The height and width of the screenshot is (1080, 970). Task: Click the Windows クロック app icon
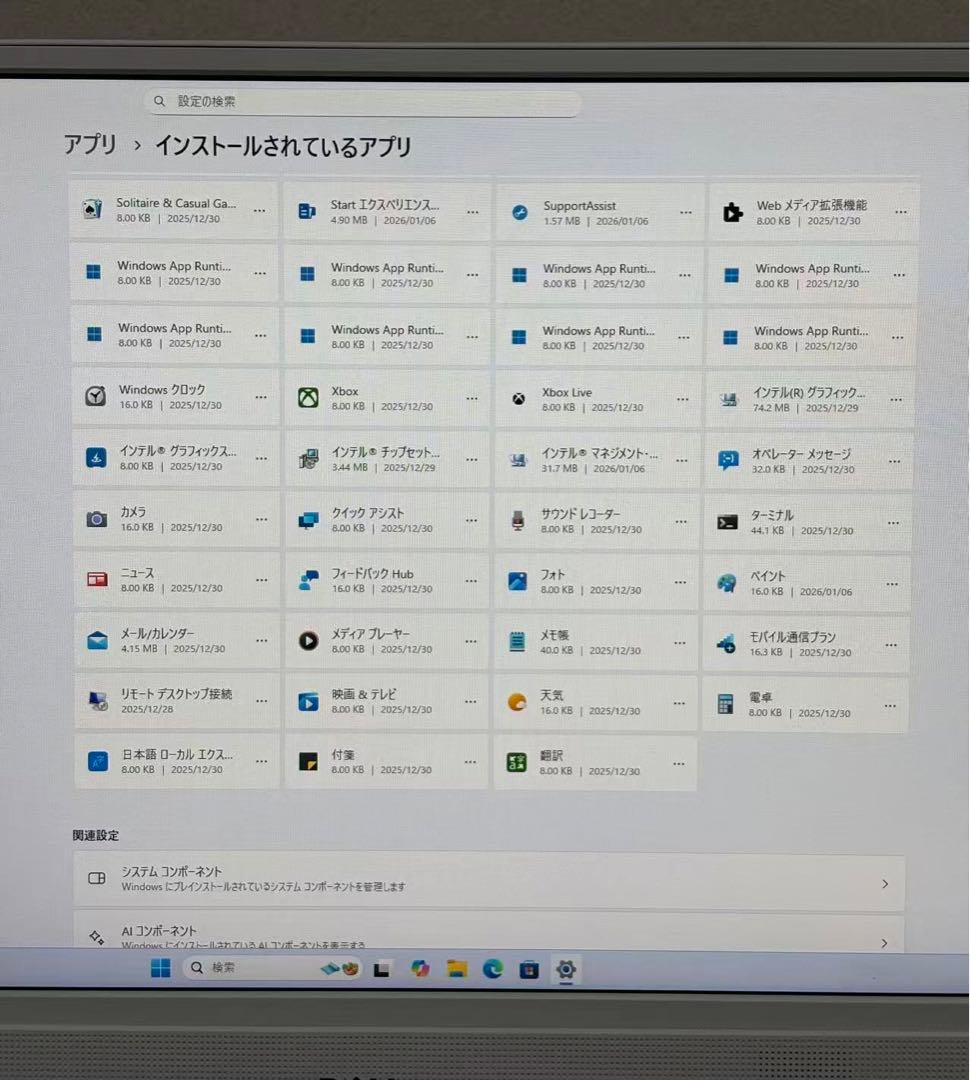pos(96,397)
